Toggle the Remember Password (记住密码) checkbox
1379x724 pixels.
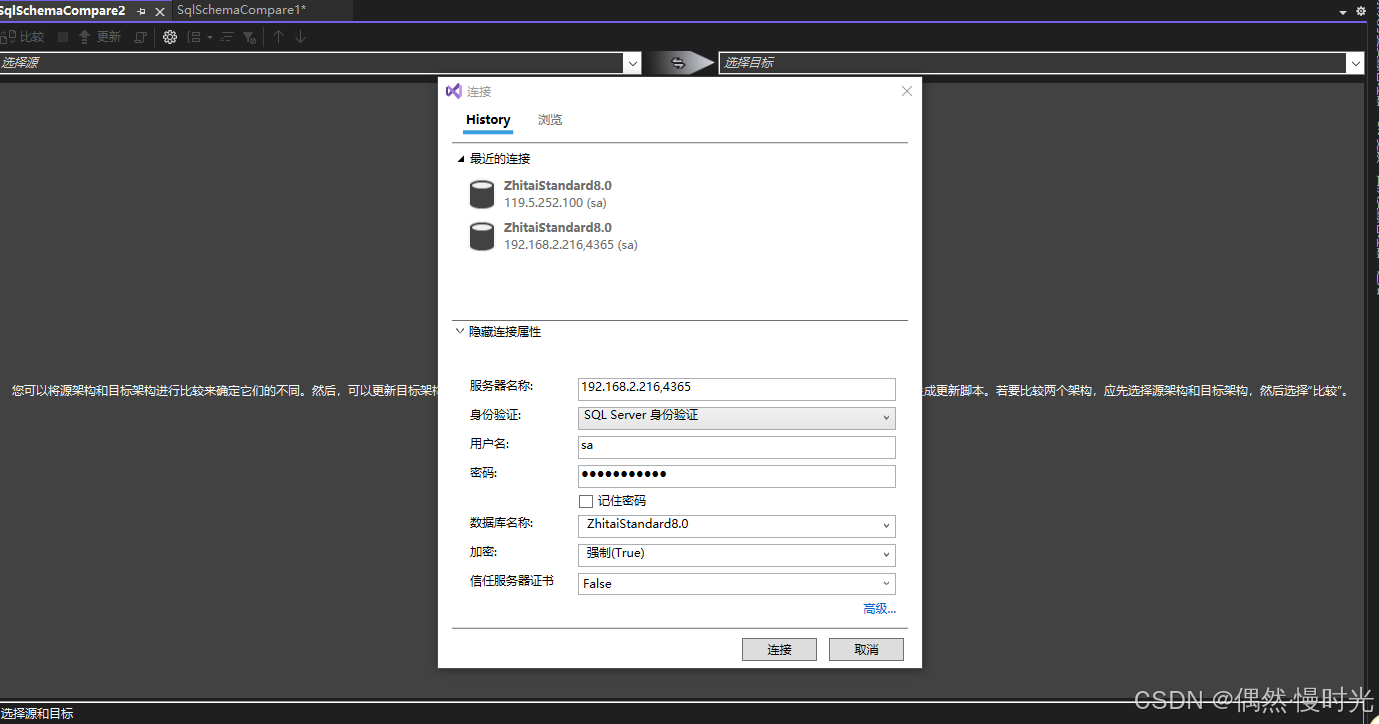[586, 501]
